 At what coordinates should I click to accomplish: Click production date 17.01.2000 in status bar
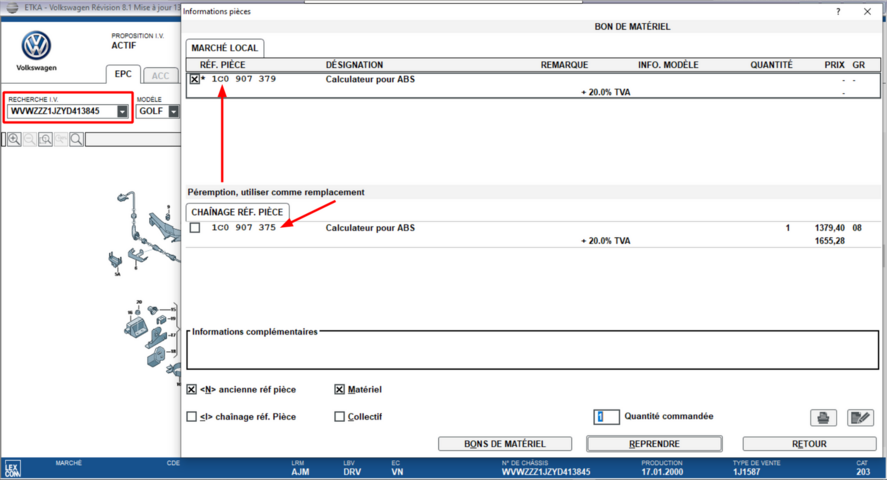tap(662, 472)
